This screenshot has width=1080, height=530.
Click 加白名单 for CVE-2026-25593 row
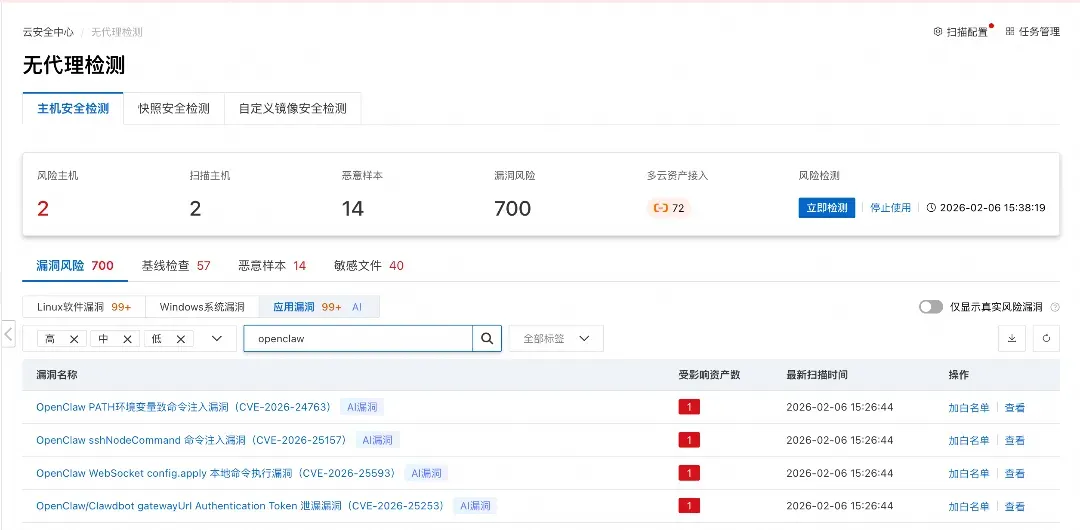pyautogui.click(x=968, y=473)
